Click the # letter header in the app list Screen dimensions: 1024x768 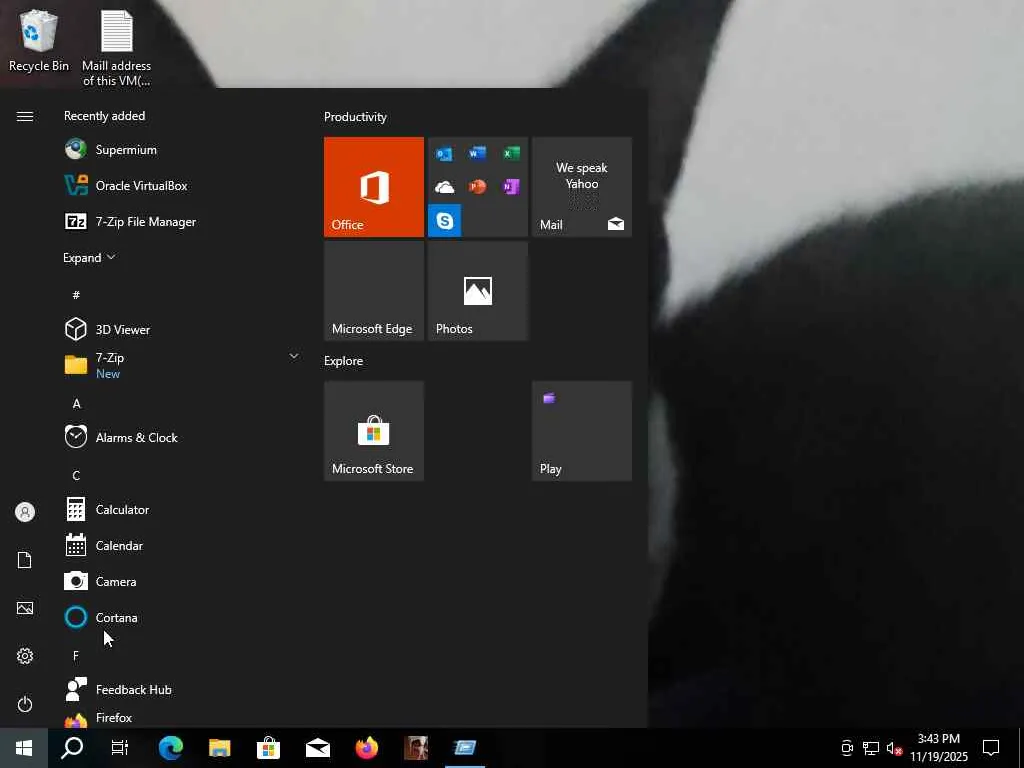point(76,295)
